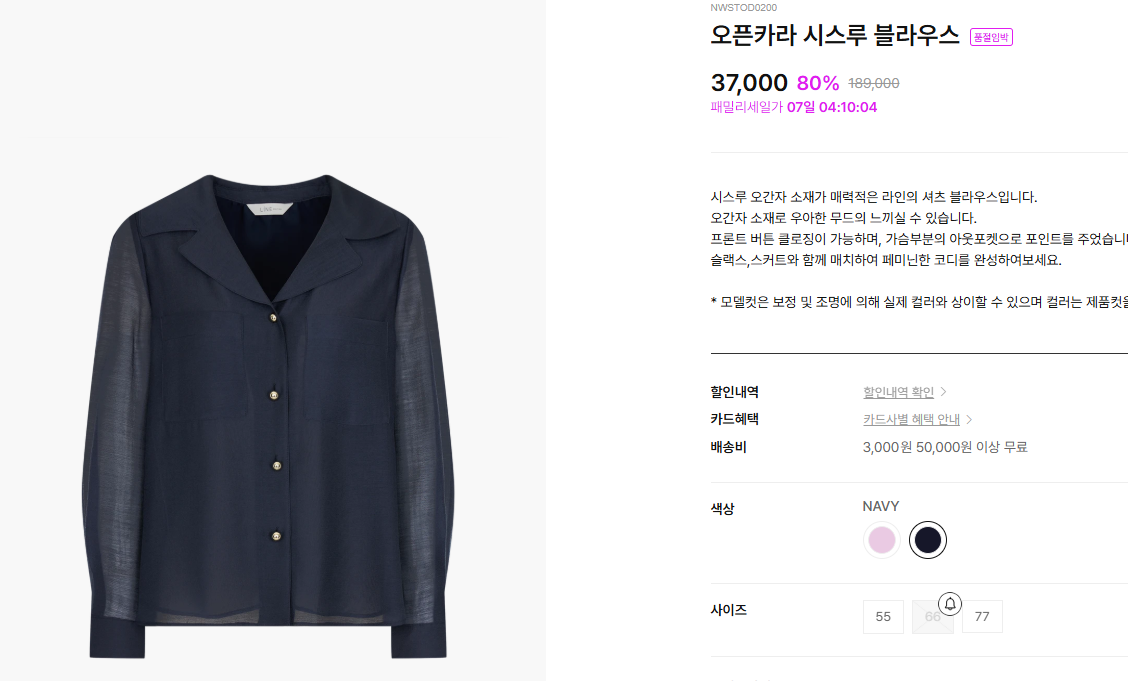Click the brand label inside blouse collar
The height and width of the screenshot is (681, 1128).
pyautogui.click(x=270, y=209)
